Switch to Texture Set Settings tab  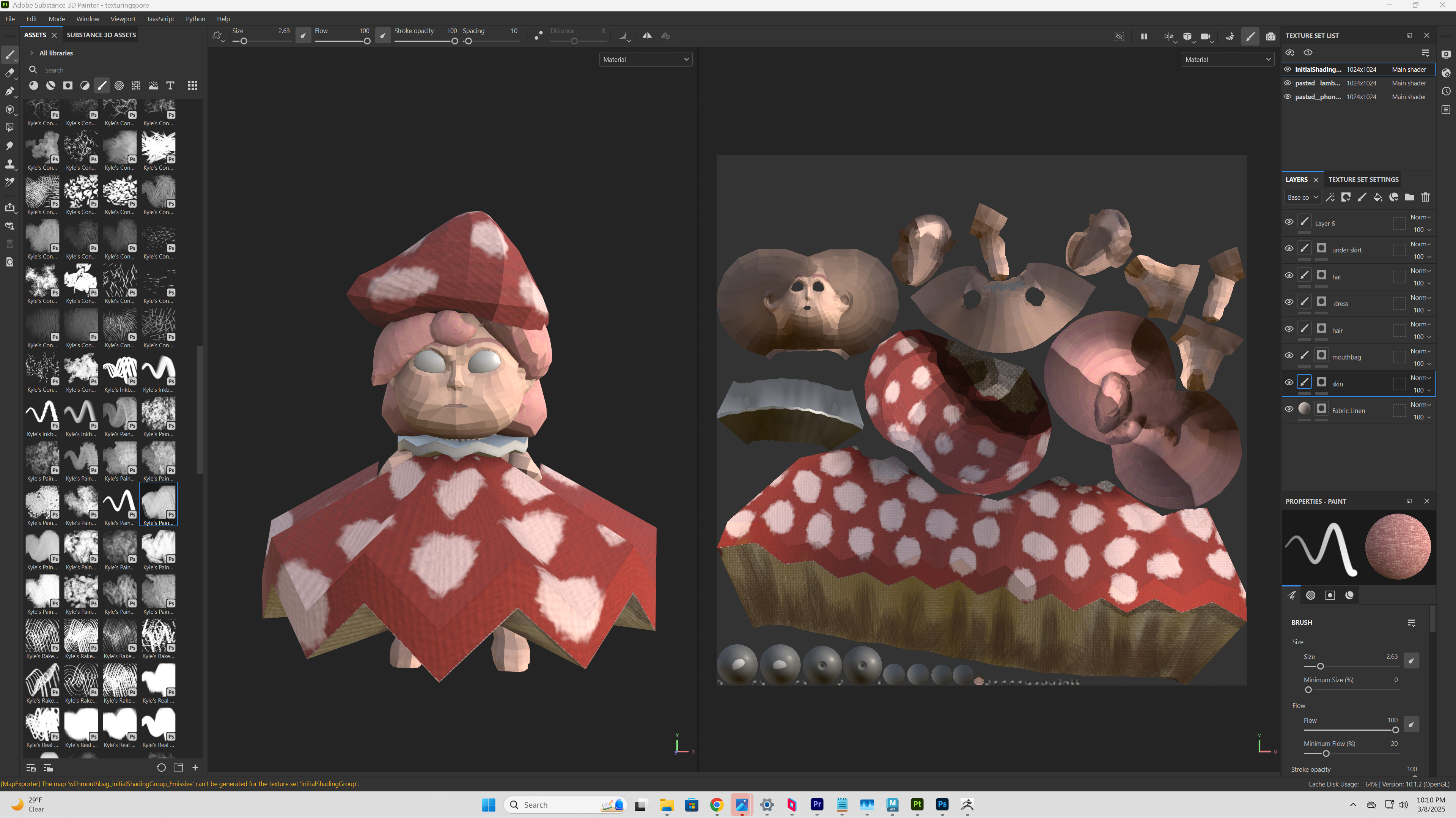pyautogui.click(x=1363, y=179)
